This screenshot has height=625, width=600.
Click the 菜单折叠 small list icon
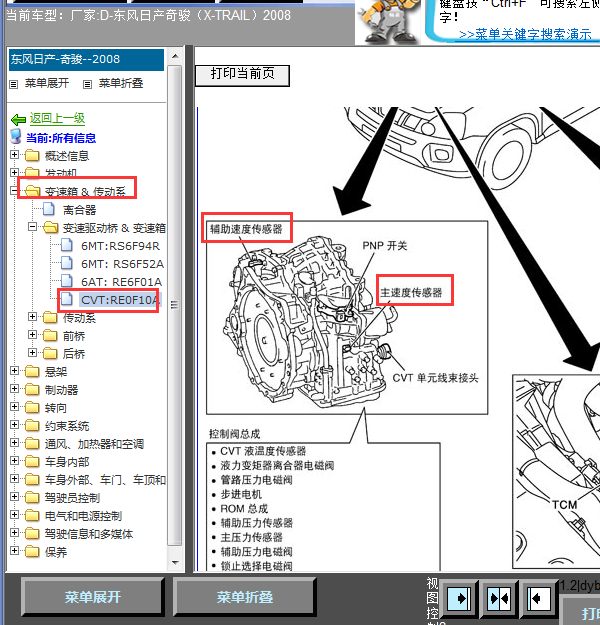(x=87, y=84)
